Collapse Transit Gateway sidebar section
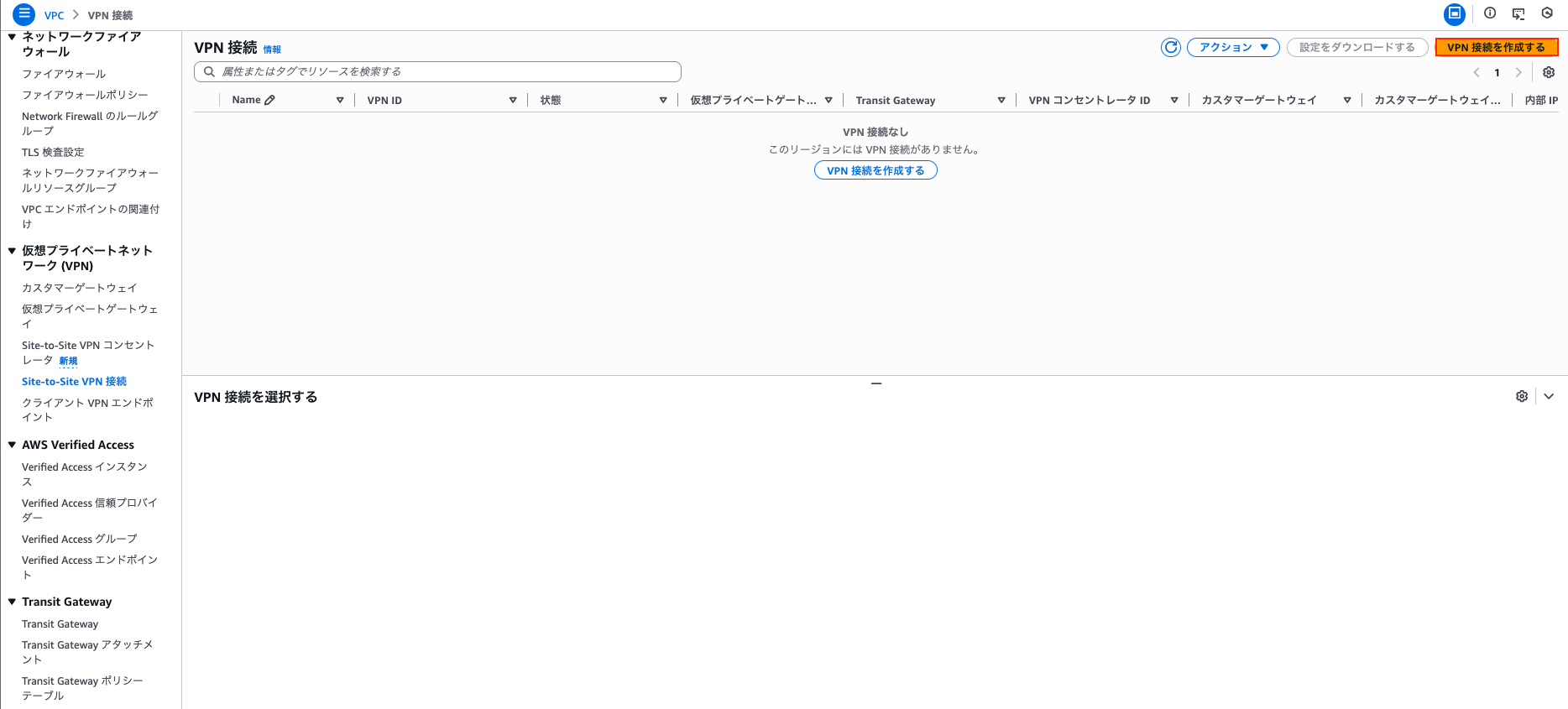1568x709 pixels. [12, 602]
